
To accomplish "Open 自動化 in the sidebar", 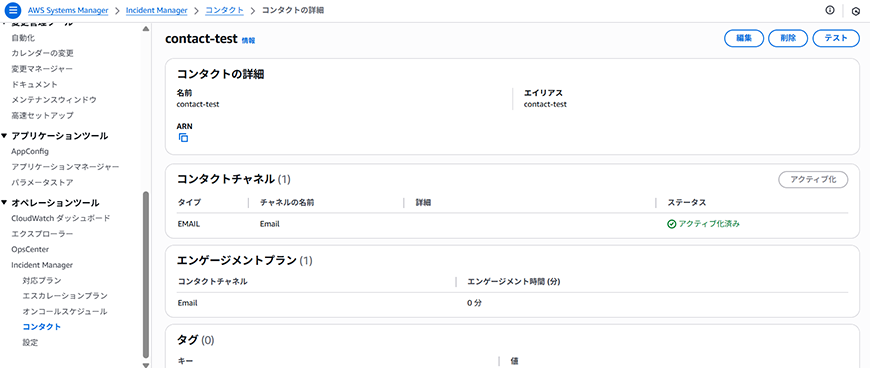I will (23, 38).
